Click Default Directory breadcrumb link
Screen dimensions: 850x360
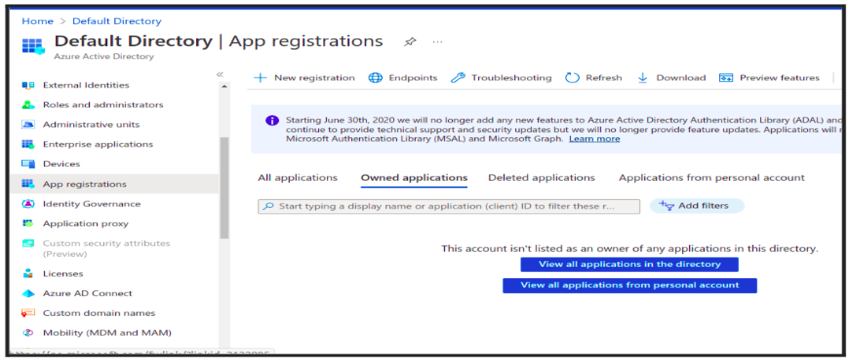(x=117, y=21)
